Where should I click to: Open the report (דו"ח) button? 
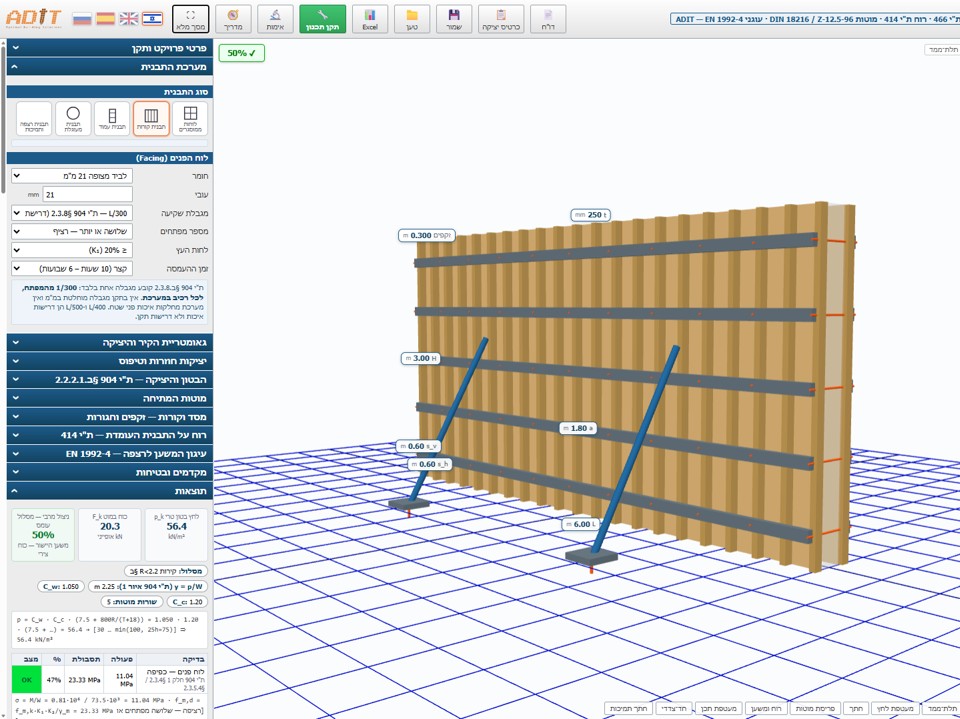click(x=548, y=19)
